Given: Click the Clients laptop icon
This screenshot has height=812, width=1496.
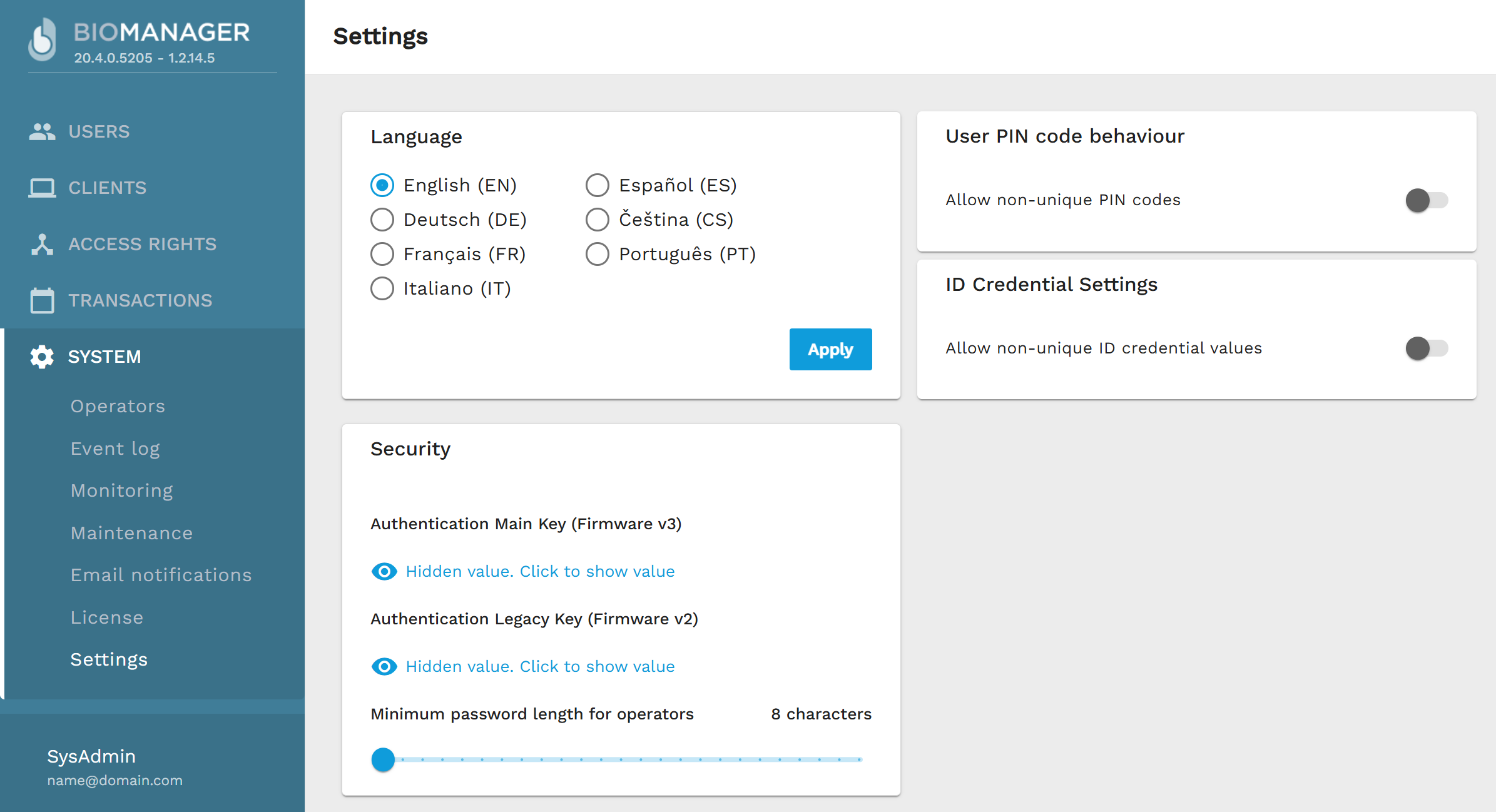Looking at the screenshot, I should coord(42,188).
